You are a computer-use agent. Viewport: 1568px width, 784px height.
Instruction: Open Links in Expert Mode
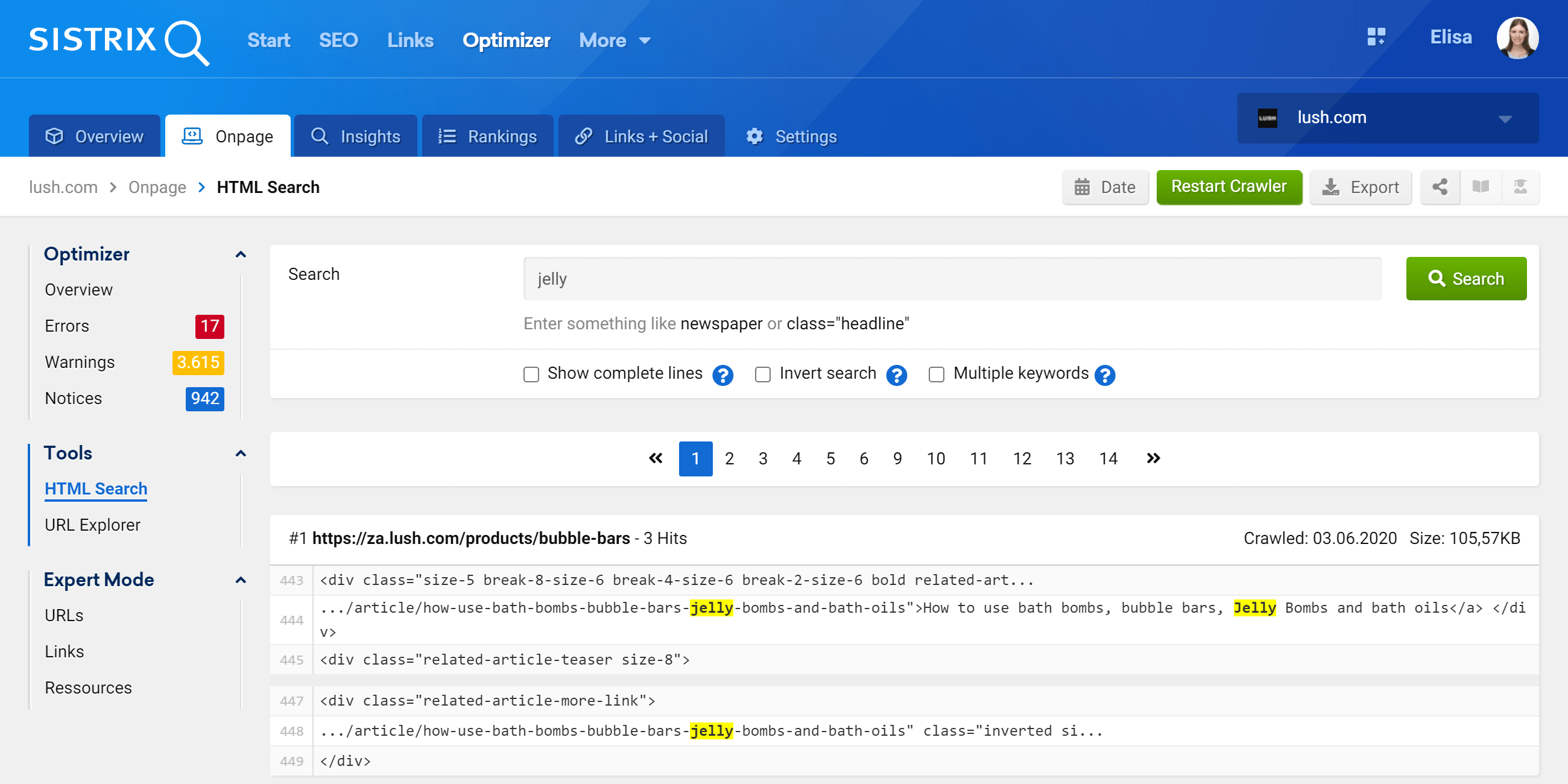coord(64,652)
